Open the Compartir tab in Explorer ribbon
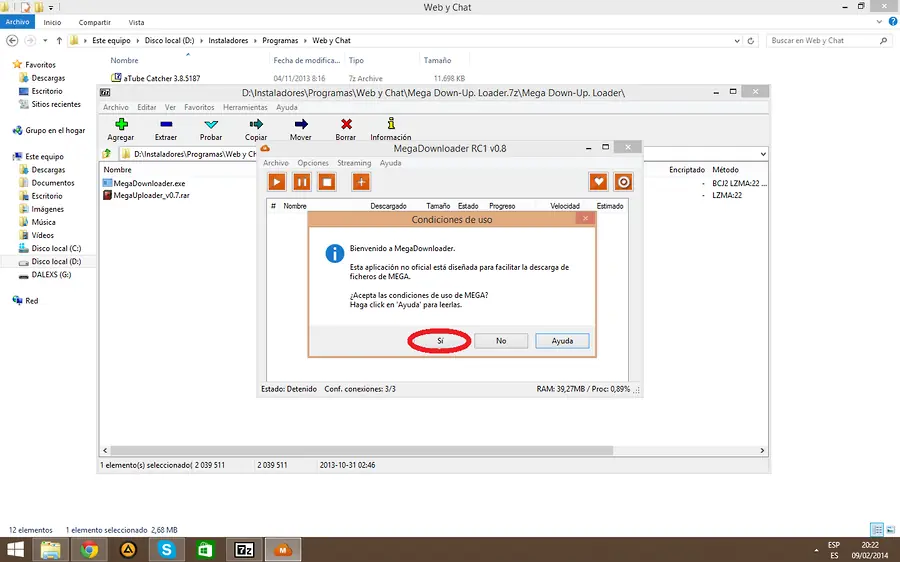Image resolution: width=900 pixels, height=562 pixels. [95, 22]
